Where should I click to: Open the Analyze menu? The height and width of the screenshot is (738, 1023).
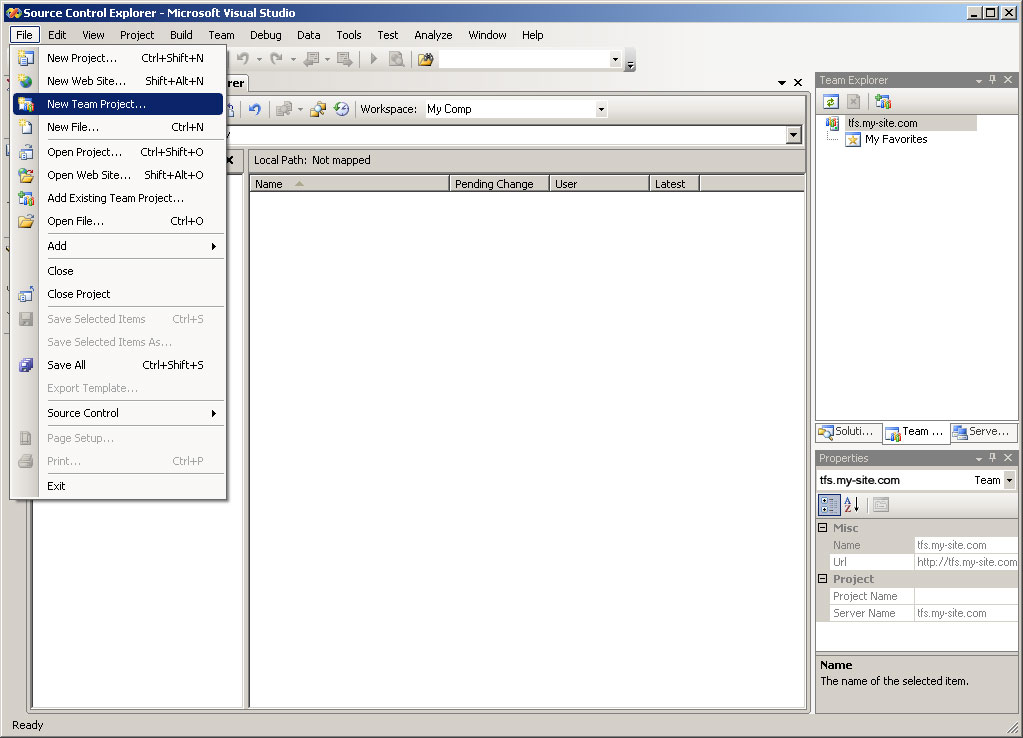pyautogui.click(x=433, y=35)
